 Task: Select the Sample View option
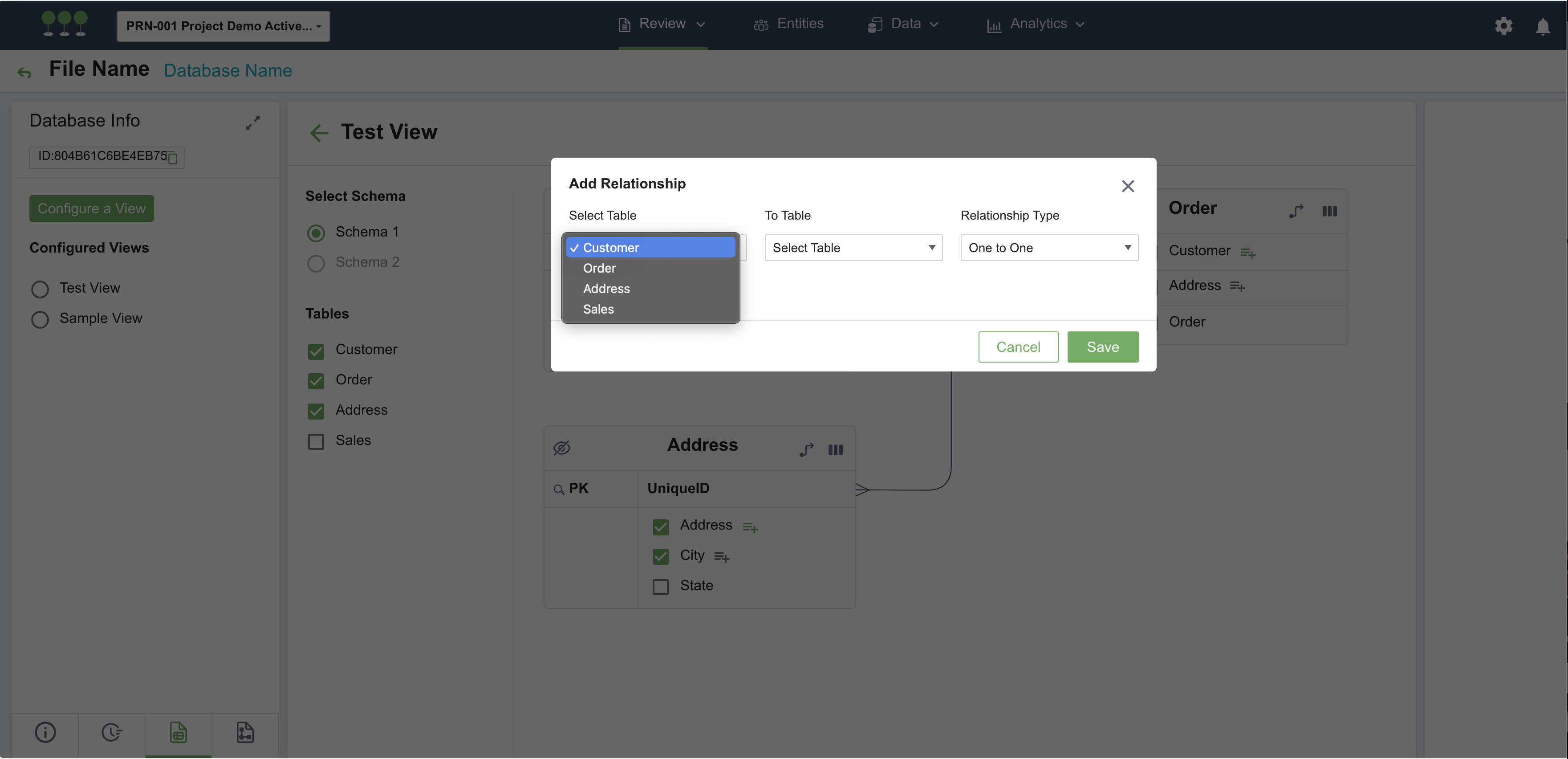click(40, 318)
